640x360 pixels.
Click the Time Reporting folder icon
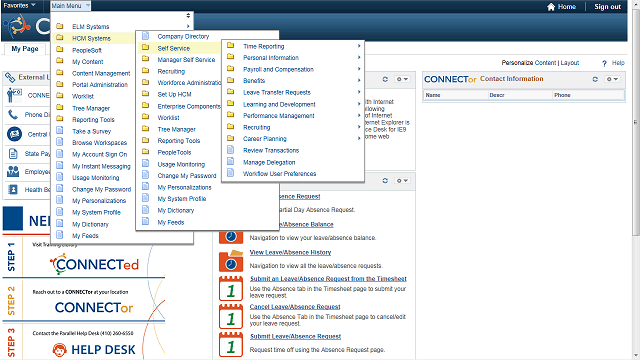[x=231, y=45]
